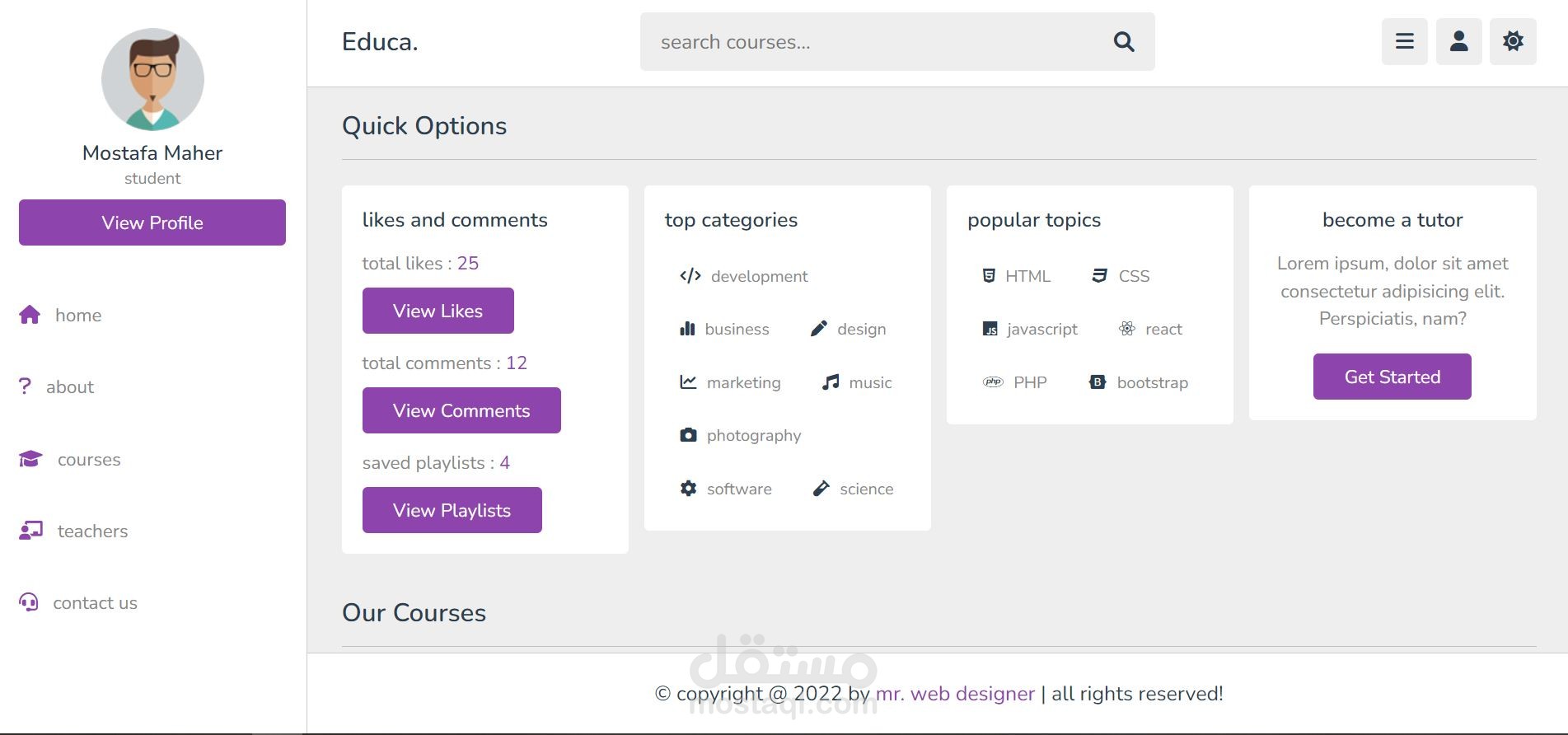The width and height of the screenshot is (1568, 735).
Task: Open the about page link
Action: (70, 386)
